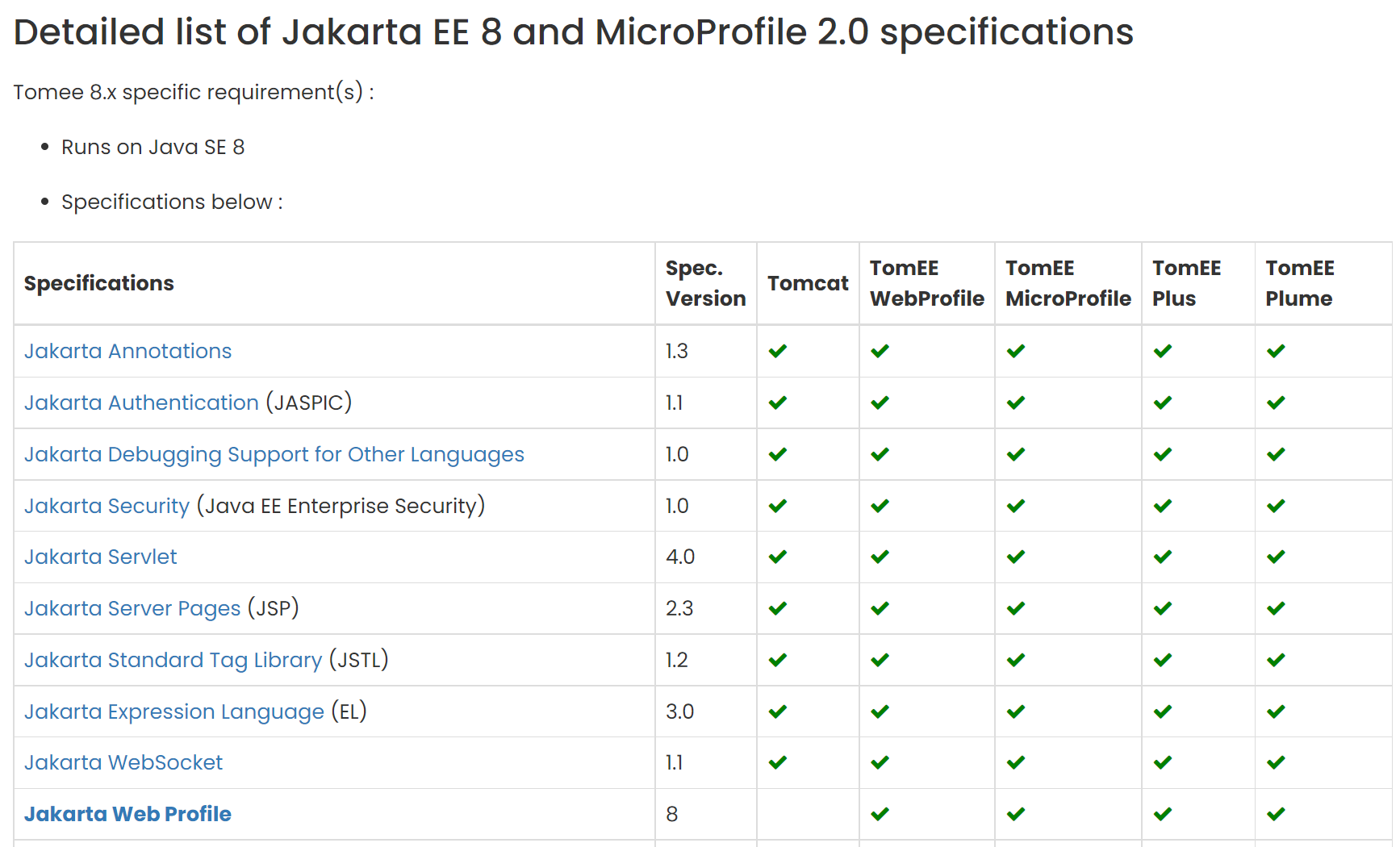Click TomEE MicroProfile checkmark for Jakarta Servlet

tap(1016, 557)
